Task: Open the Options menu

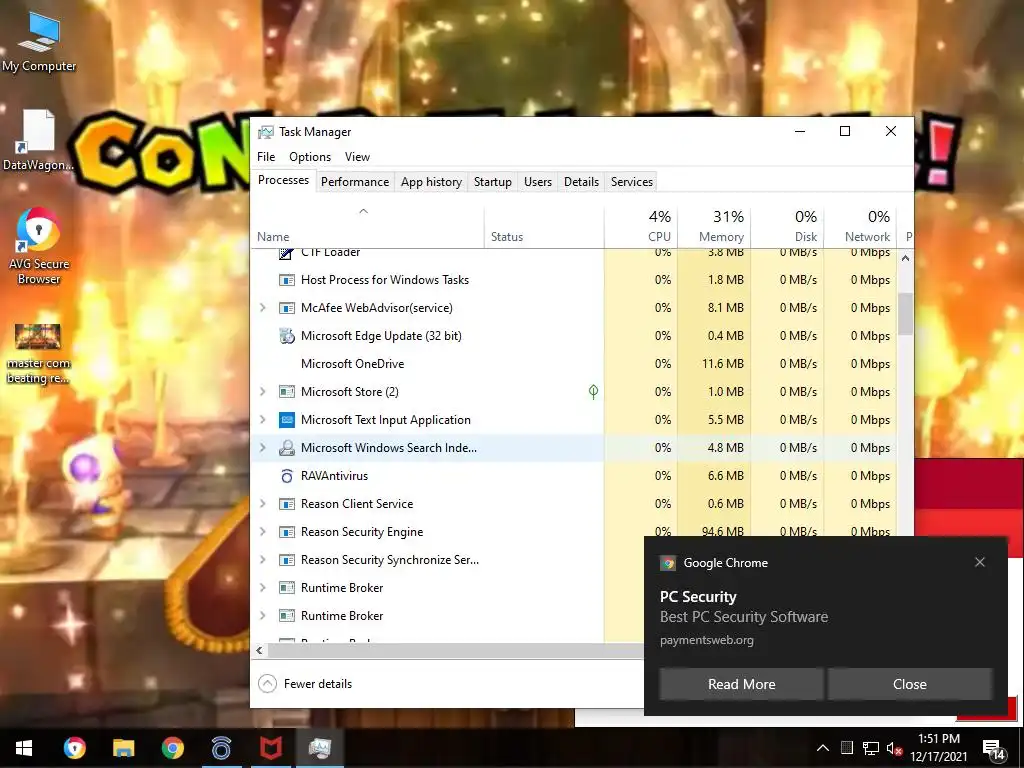Action: [310, 157]
